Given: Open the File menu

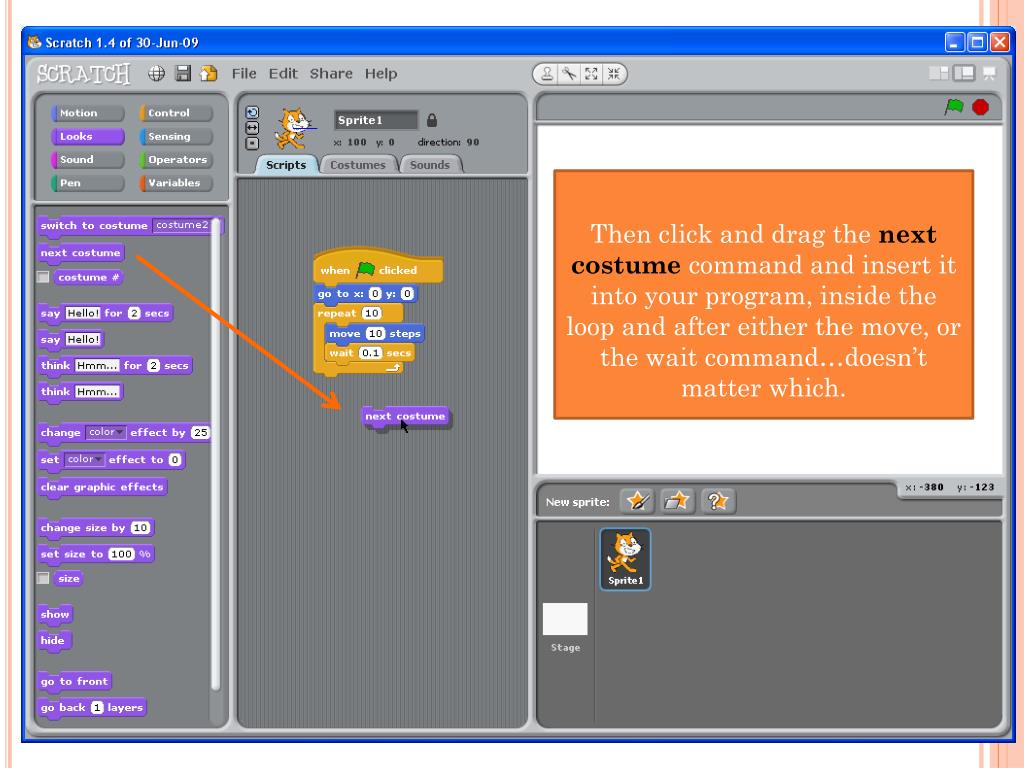Looking at the screenshot, I should [244, 74].
